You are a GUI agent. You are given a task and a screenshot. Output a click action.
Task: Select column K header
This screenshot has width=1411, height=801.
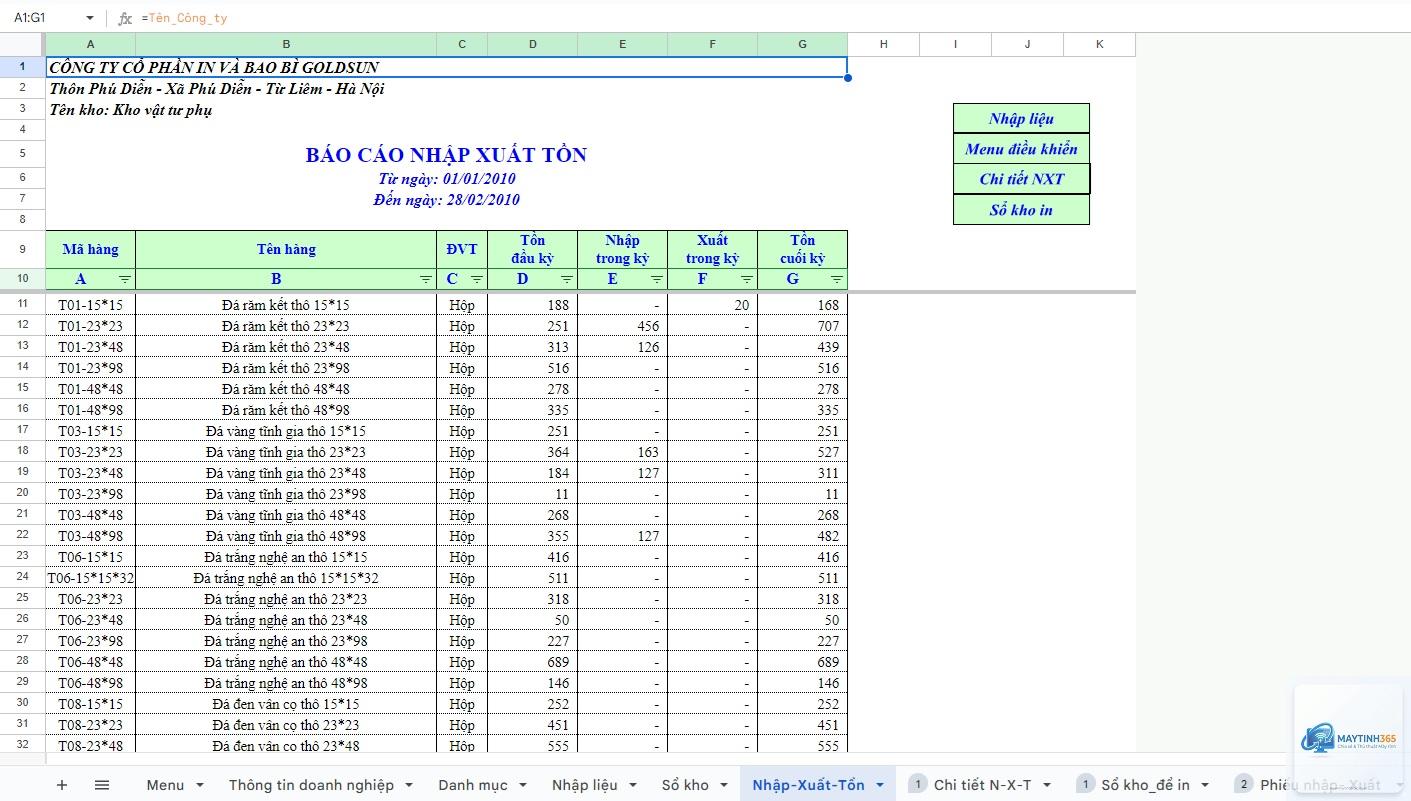click(1100, 44)
